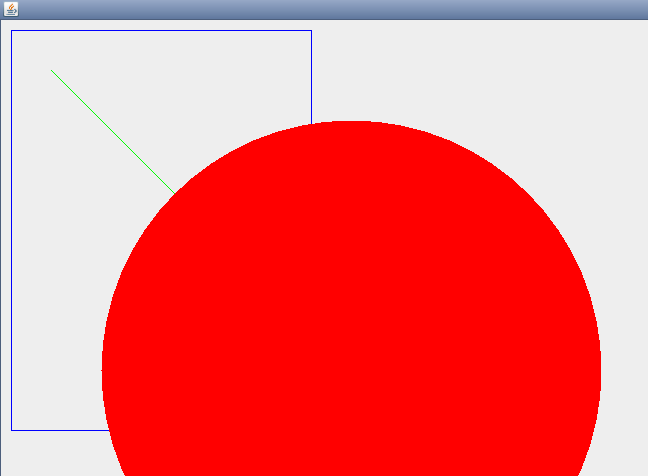This screenshot has width=648, height=476.
Task: Click the top border of the blue rectangle
Action: pyautogui.click(x=160, y=31)
